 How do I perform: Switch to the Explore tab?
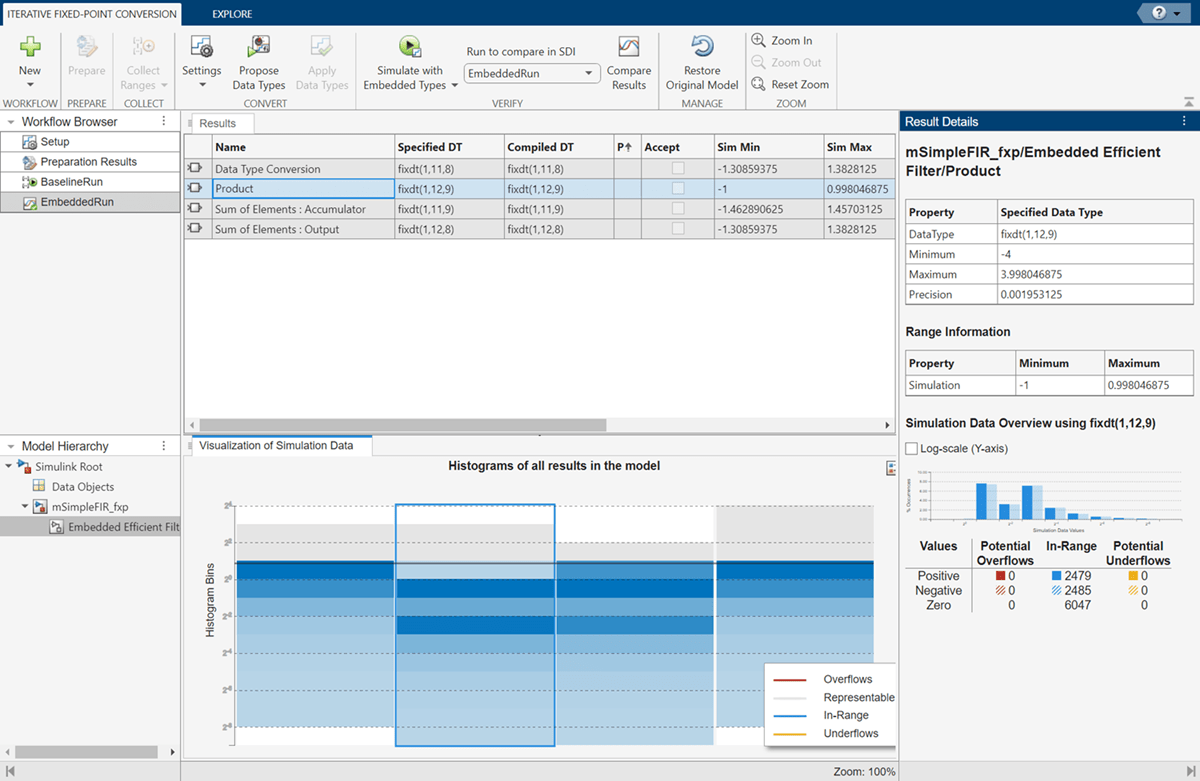[232, 14]
